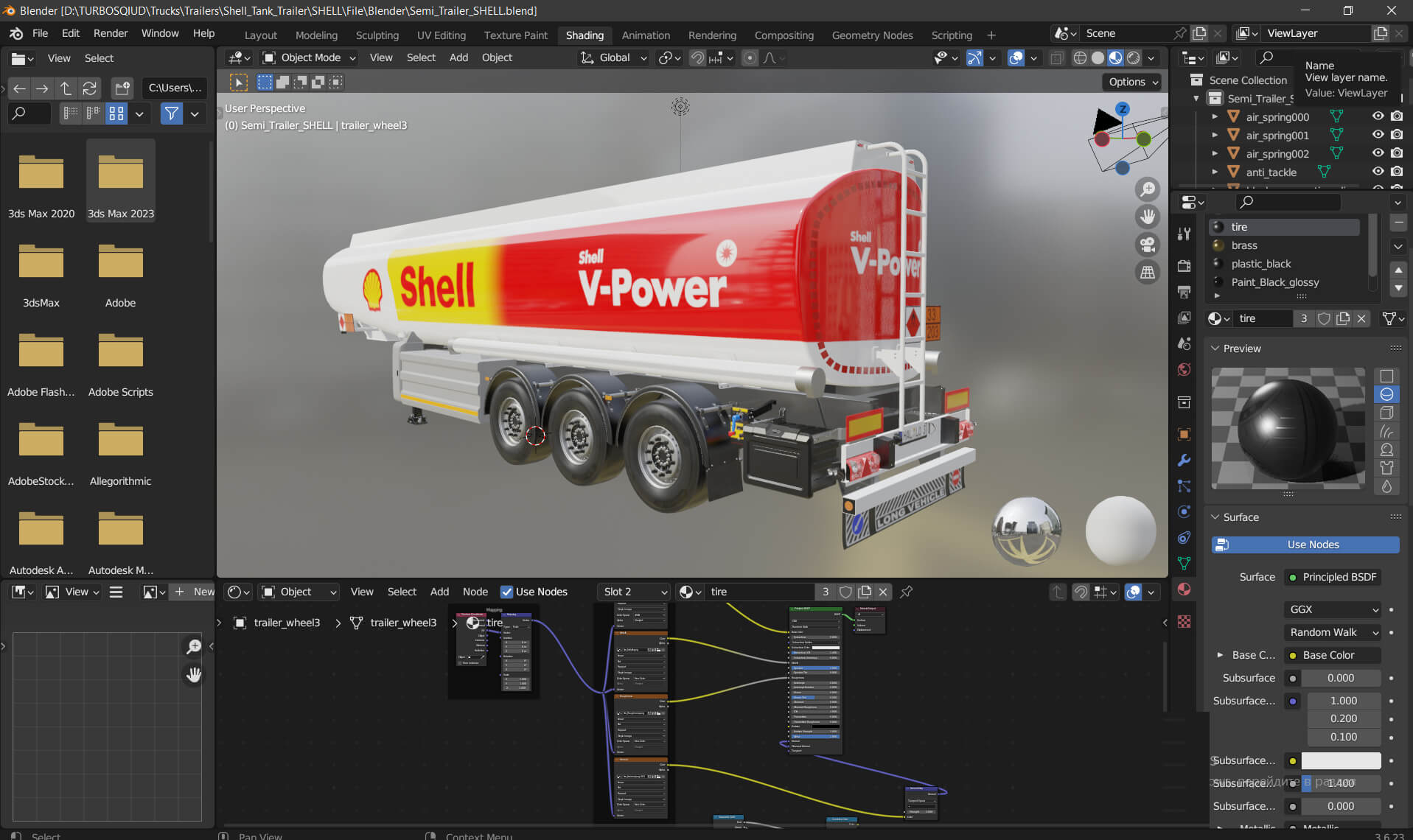
Task: Open the Modifier wrench properties tab
Action: click(x=1185, y=461)
